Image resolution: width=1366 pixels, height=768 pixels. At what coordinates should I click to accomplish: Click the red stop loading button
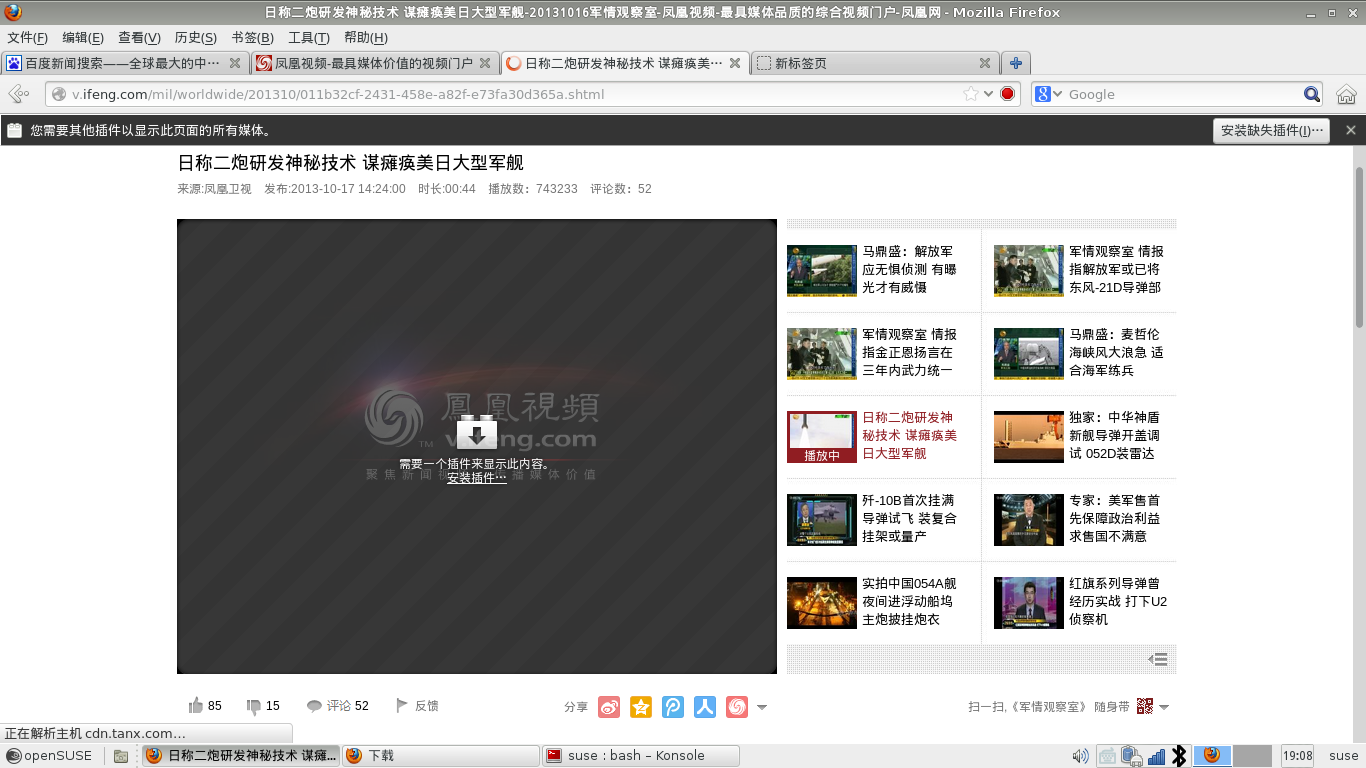(1008, 94)
